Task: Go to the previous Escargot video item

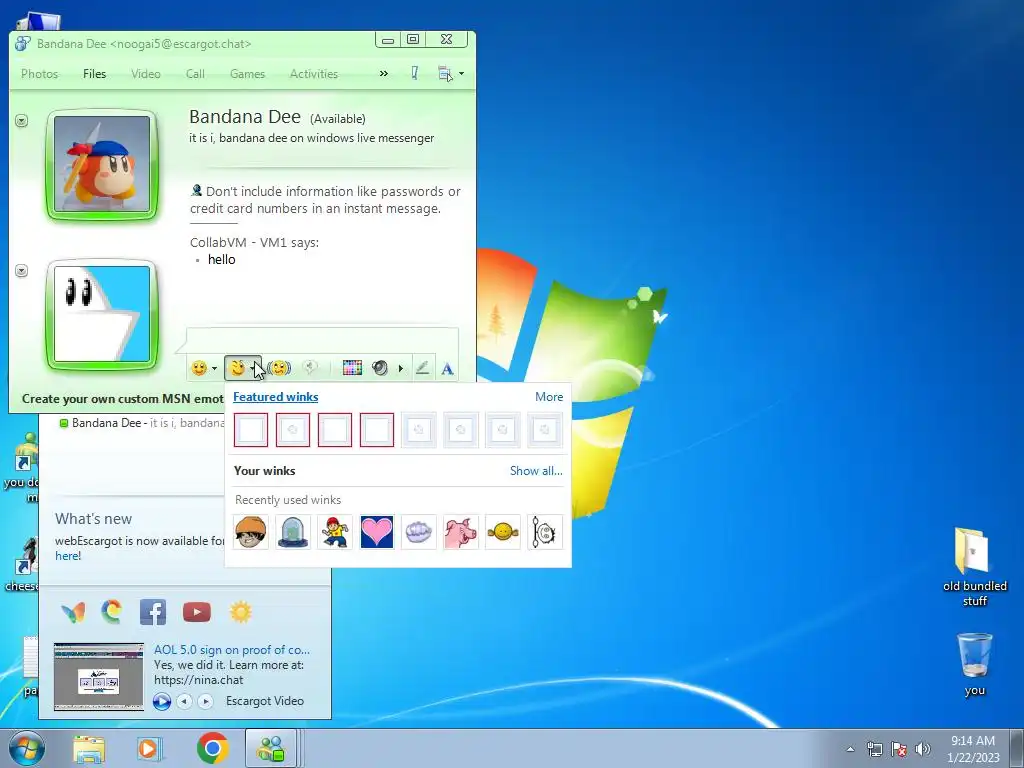Action: 184,701
